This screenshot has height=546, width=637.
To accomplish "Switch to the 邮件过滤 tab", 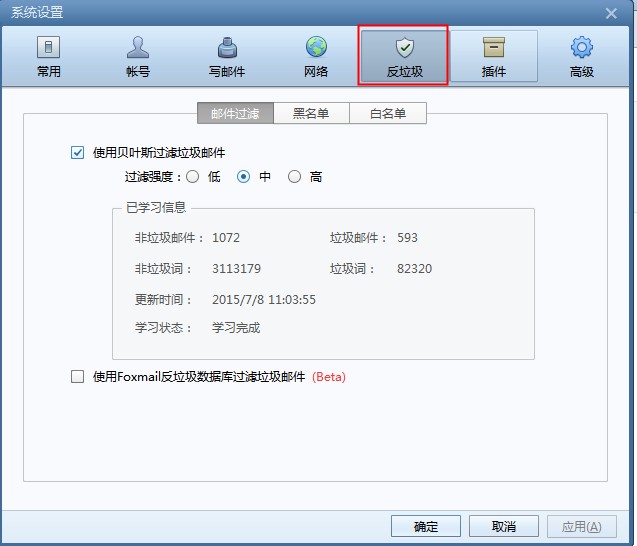I will (x=235, y=114).
